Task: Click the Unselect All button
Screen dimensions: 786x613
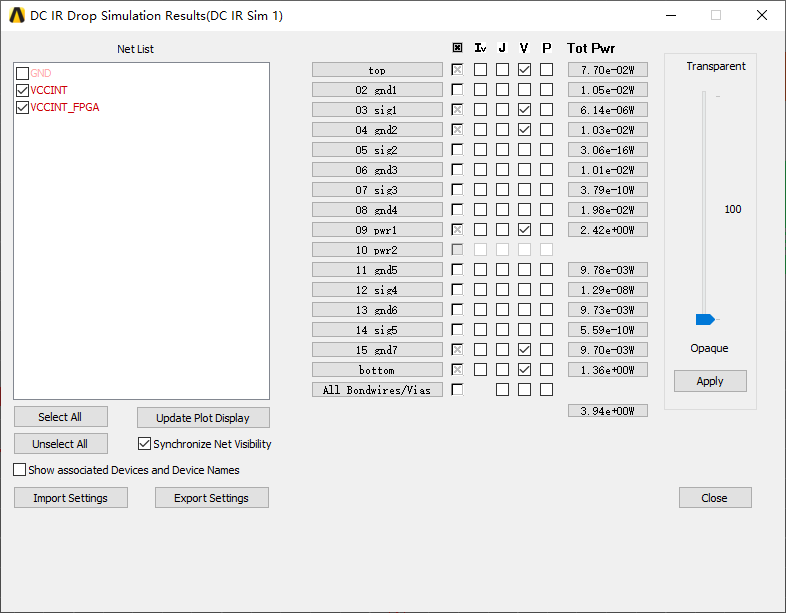Action: 61,444
